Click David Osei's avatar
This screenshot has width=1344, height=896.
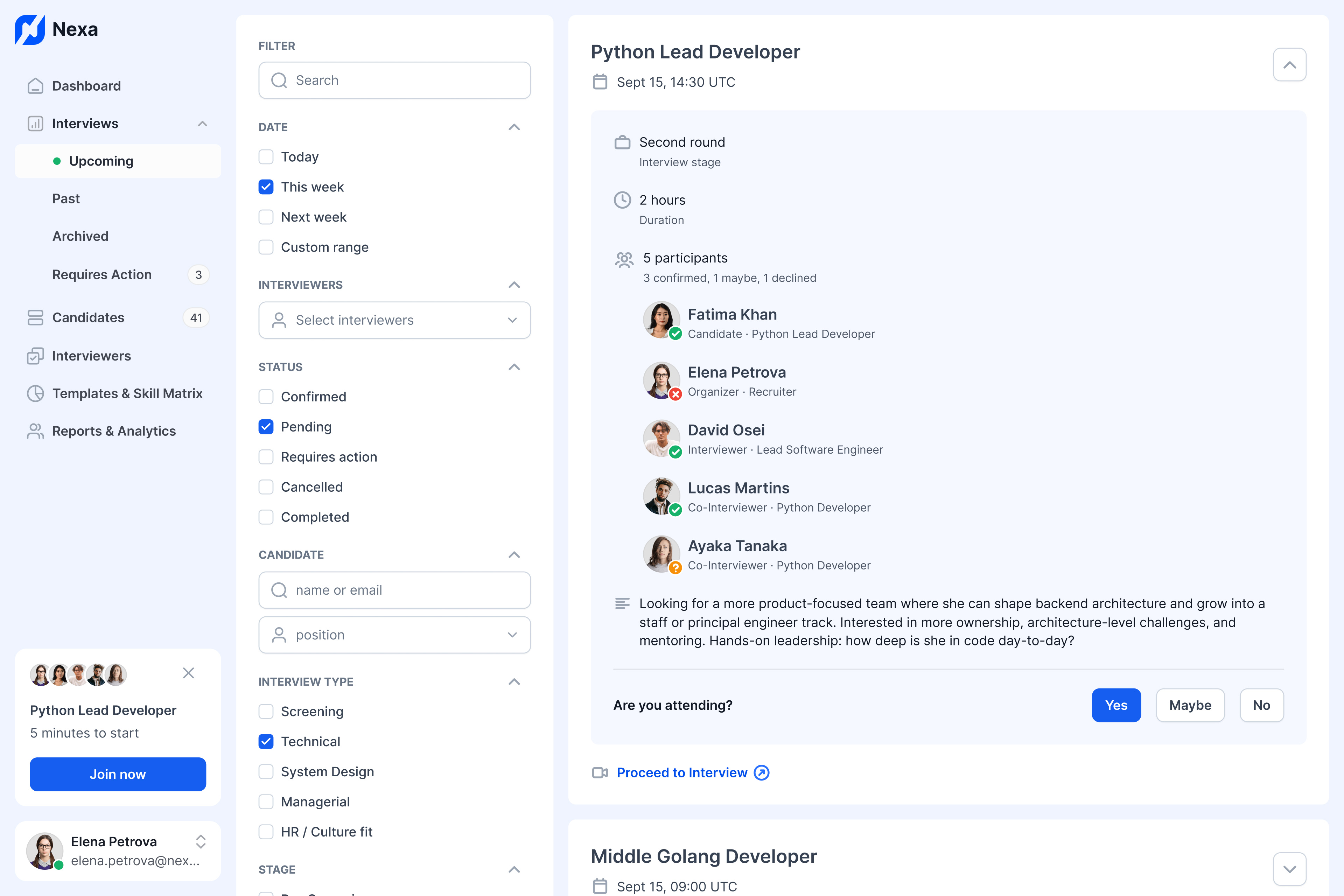(662, 438)
